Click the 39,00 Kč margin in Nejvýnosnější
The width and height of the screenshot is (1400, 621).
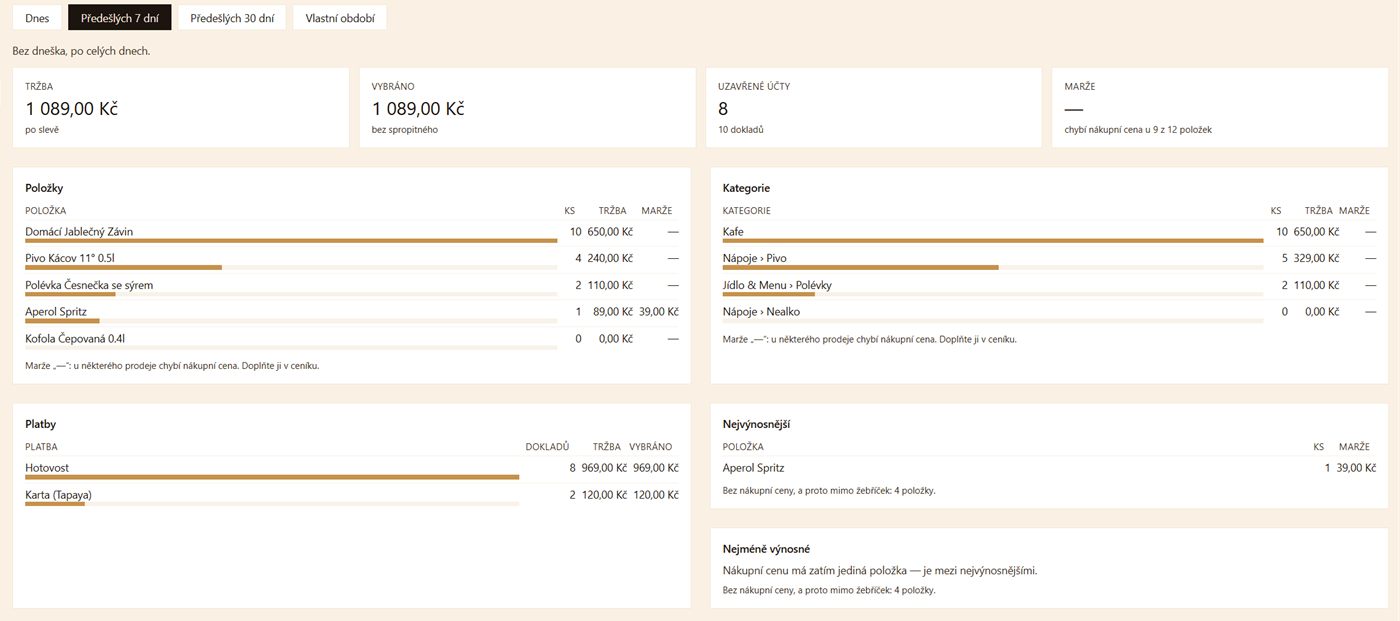1357,468
